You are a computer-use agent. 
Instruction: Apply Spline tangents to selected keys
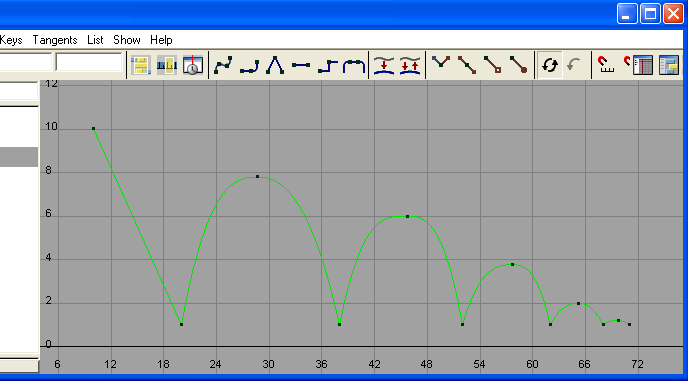coord(223,65)
